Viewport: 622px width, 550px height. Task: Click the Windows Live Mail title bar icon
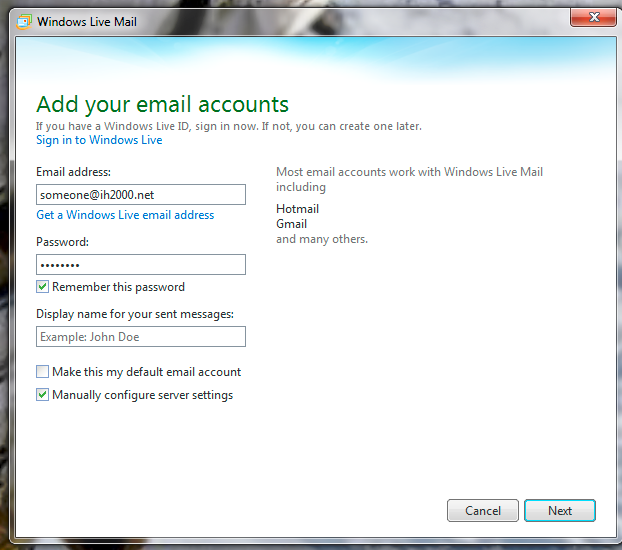(x=24, y=22)
